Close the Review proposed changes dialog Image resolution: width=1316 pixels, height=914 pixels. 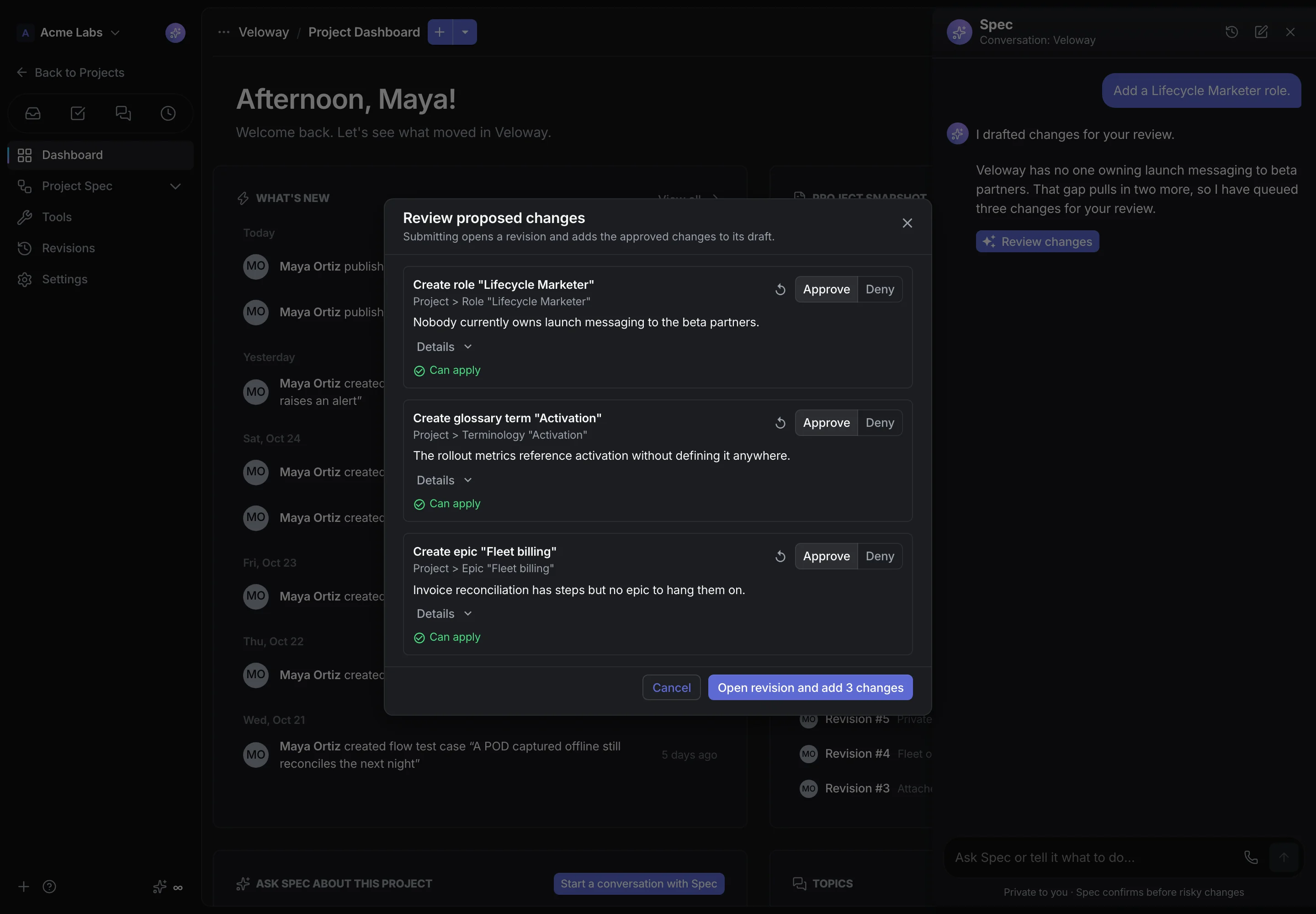[x=907, y=223]
